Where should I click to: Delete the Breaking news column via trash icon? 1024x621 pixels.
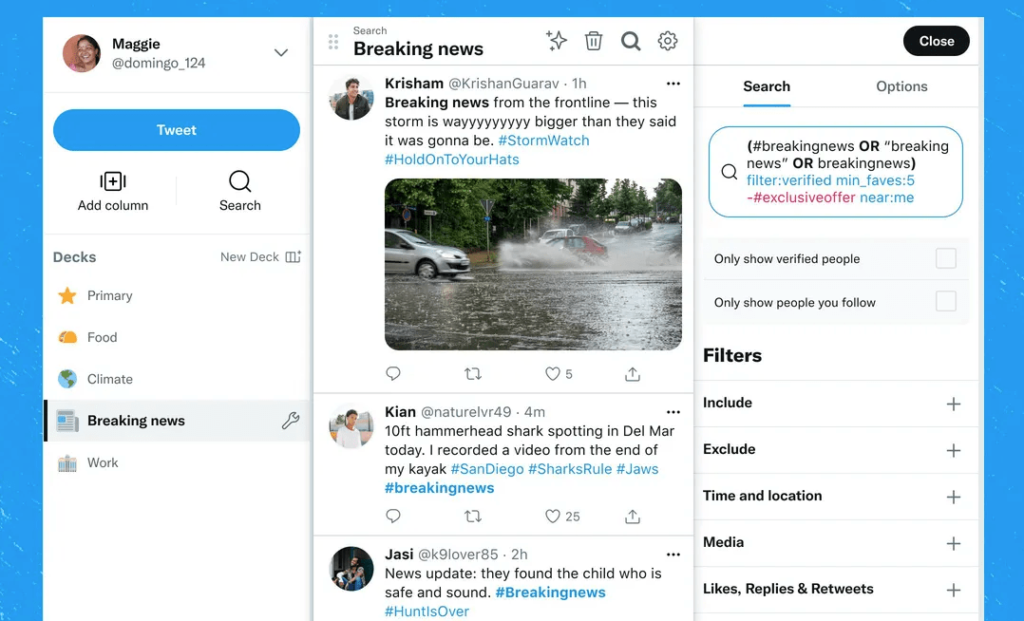pos(593,40)
